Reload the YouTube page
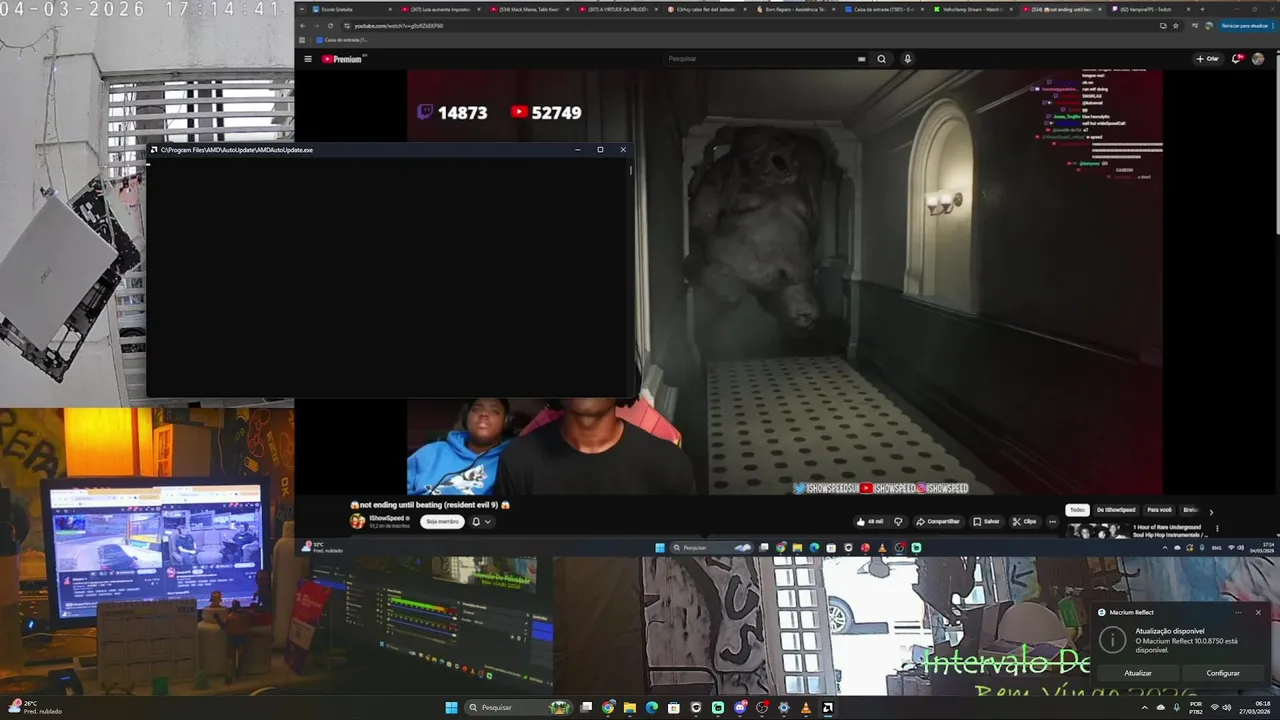1280x720 pixels. pyautogui.click(x=330, y=26)
